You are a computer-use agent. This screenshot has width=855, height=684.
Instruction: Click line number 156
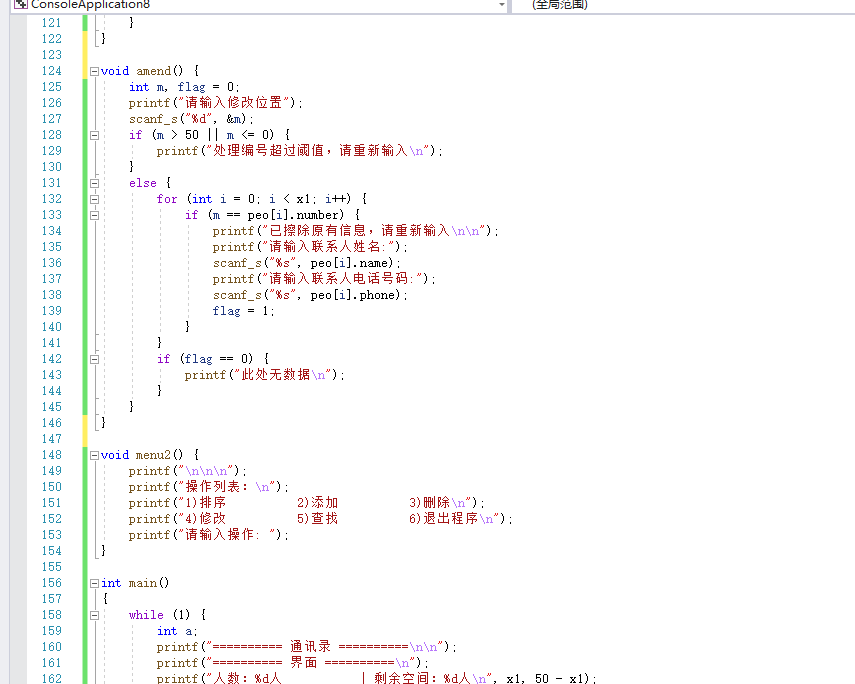click(x=52, y=583)
